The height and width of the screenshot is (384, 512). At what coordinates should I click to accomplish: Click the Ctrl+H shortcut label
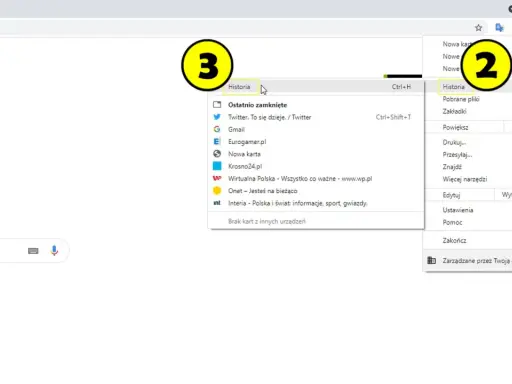(401, 87)
